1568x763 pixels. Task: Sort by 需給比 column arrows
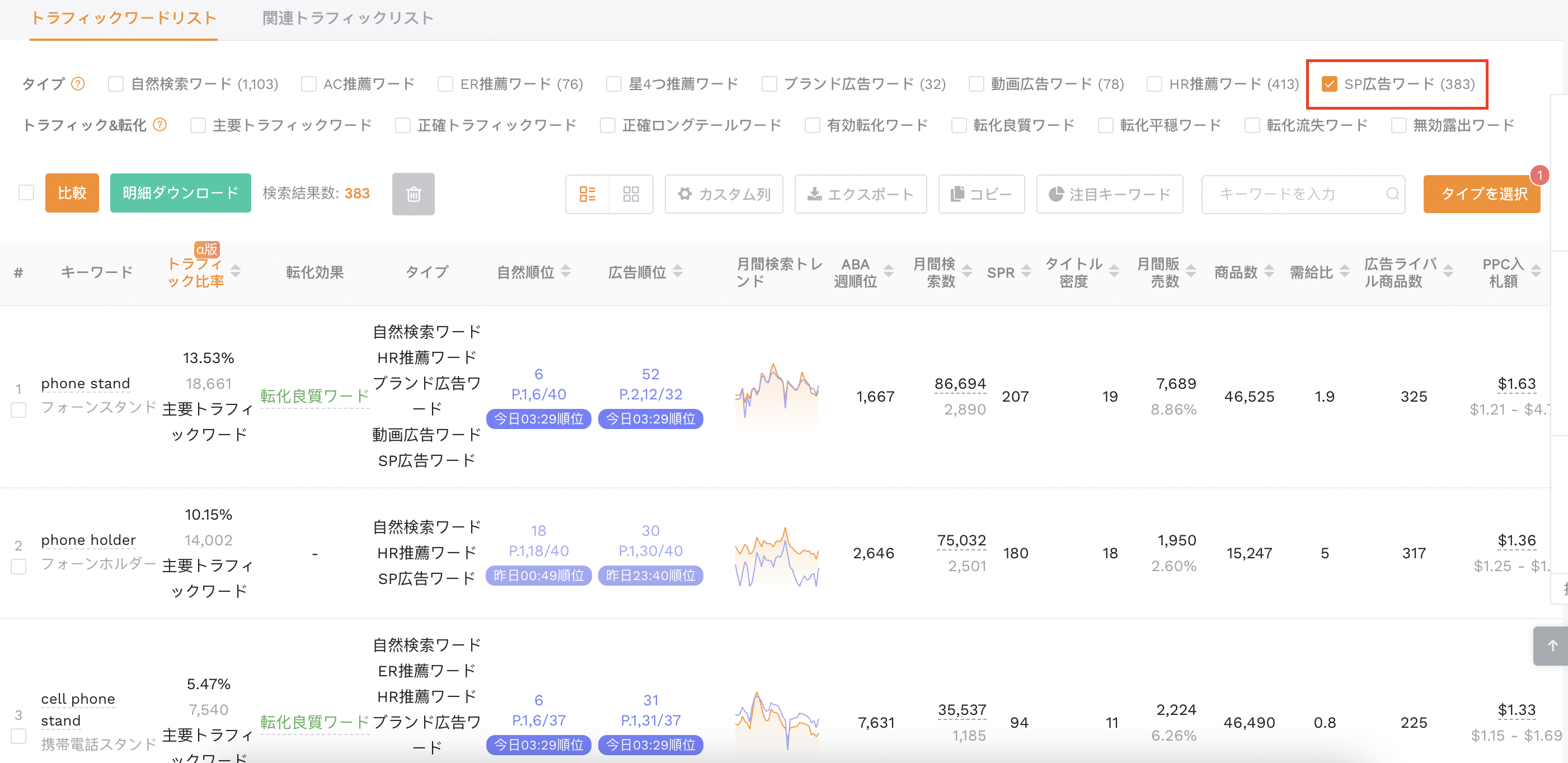click(x=1345, y=271)
